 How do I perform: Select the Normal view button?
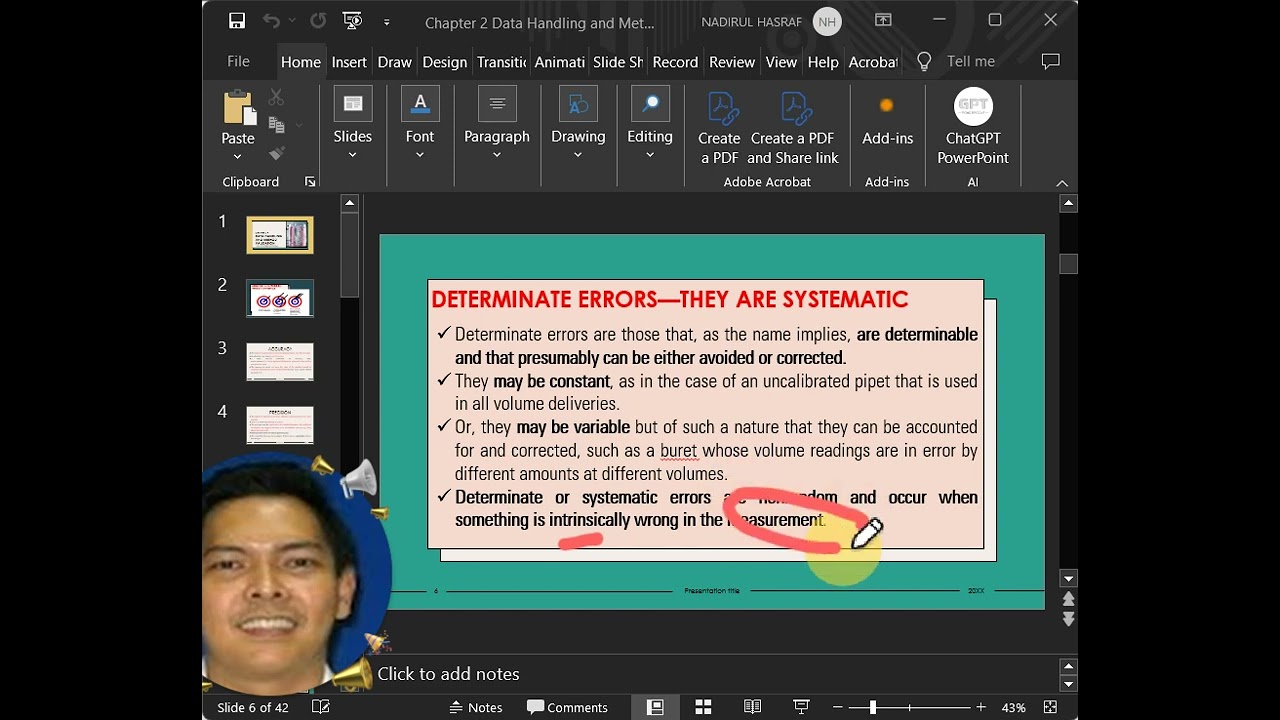pos(655,707)
